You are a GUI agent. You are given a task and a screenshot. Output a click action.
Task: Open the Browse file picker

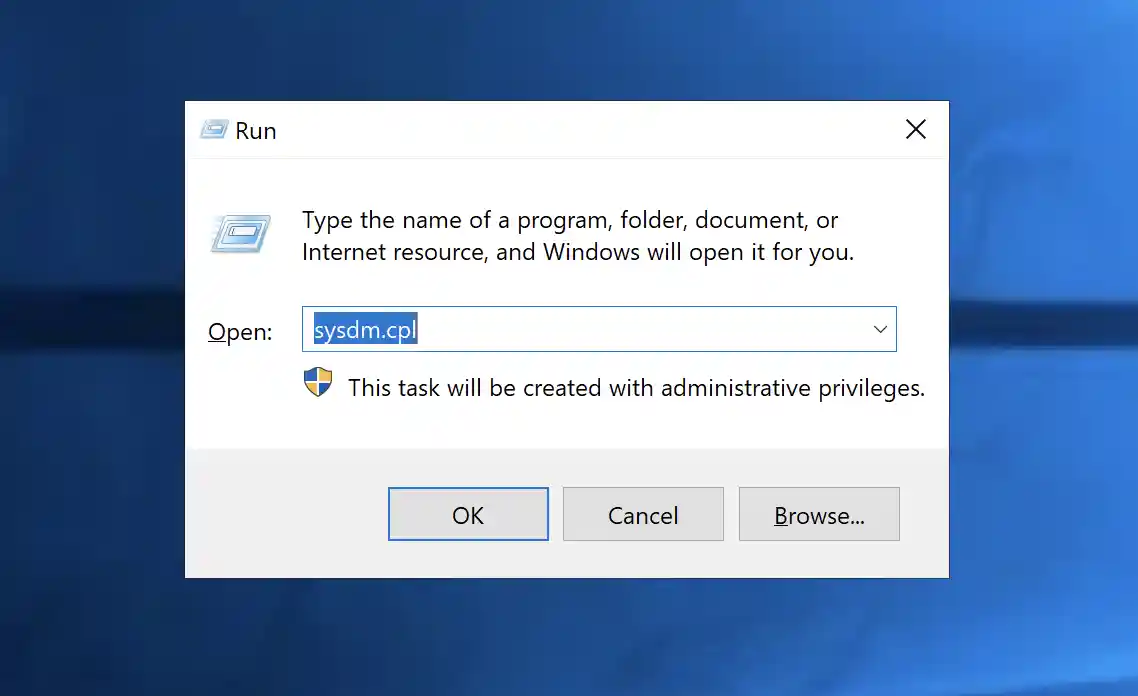[819, 514]
